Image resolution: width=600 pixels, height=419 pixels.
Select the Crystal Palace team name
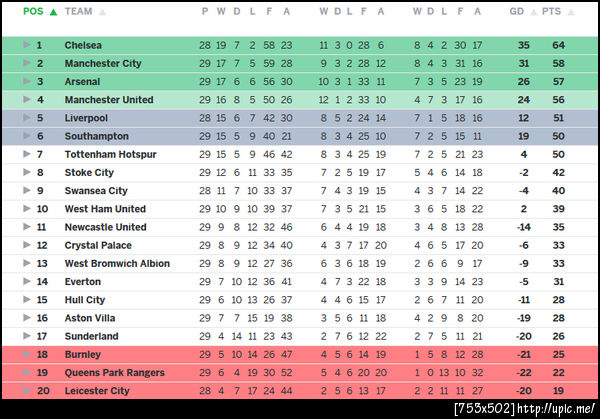tap(97, 245)
